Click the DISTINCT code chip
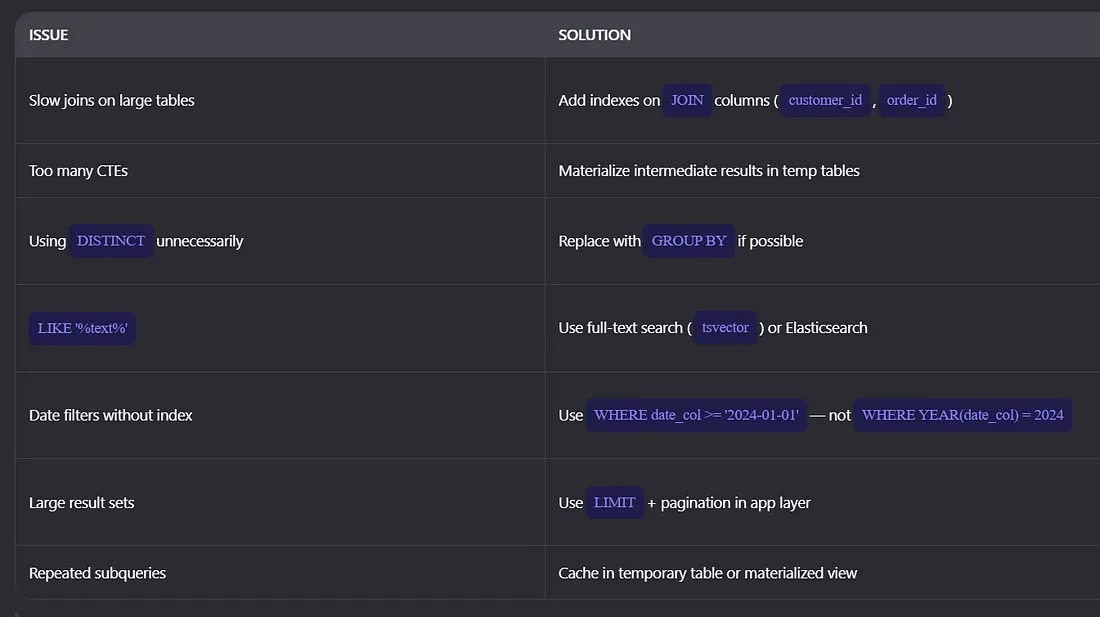The height and width of the screenshot is (617, 1100). (111, 241)
